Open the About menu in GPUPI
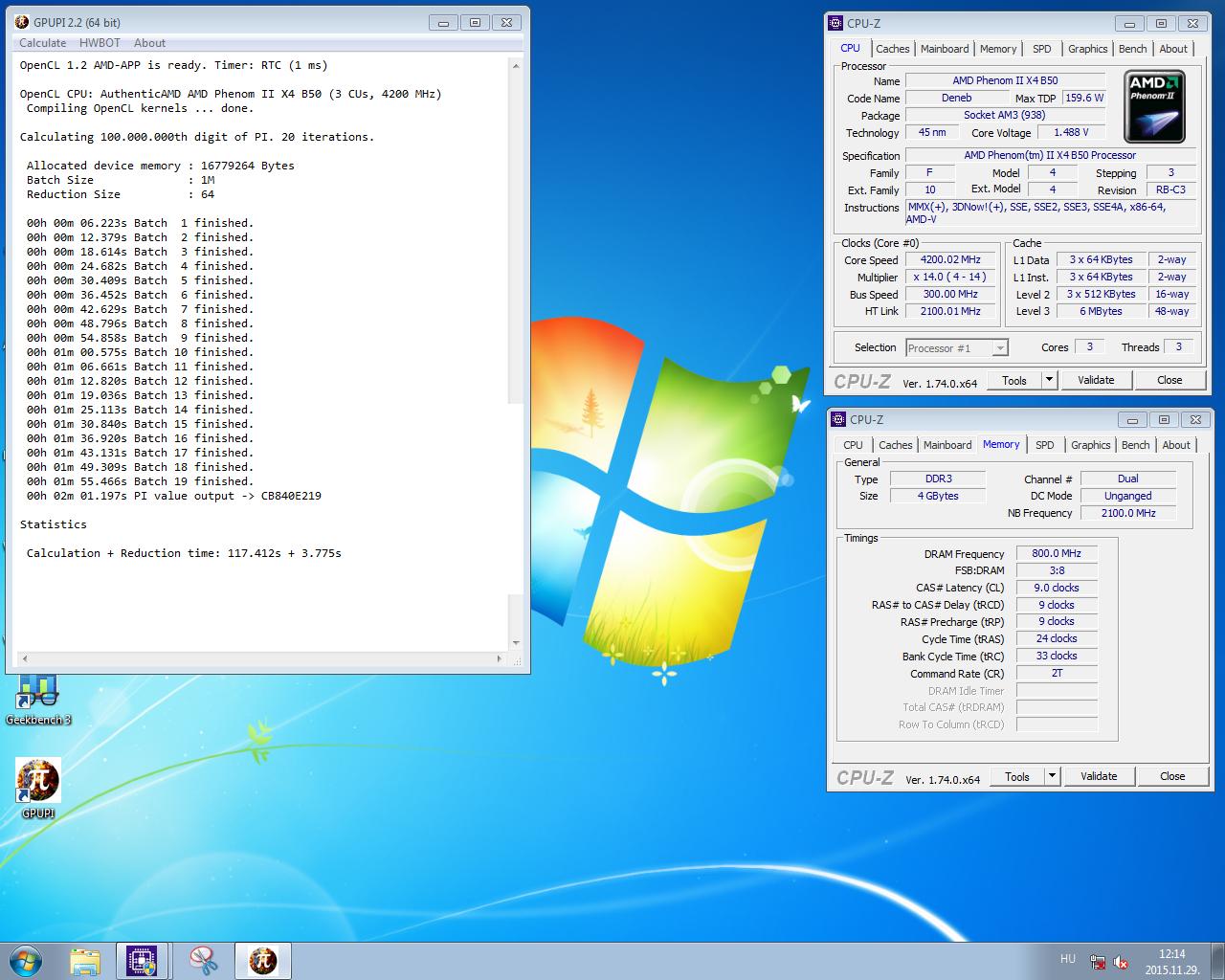This screenshot has width=1225, height=980. [x=149, y=43]
